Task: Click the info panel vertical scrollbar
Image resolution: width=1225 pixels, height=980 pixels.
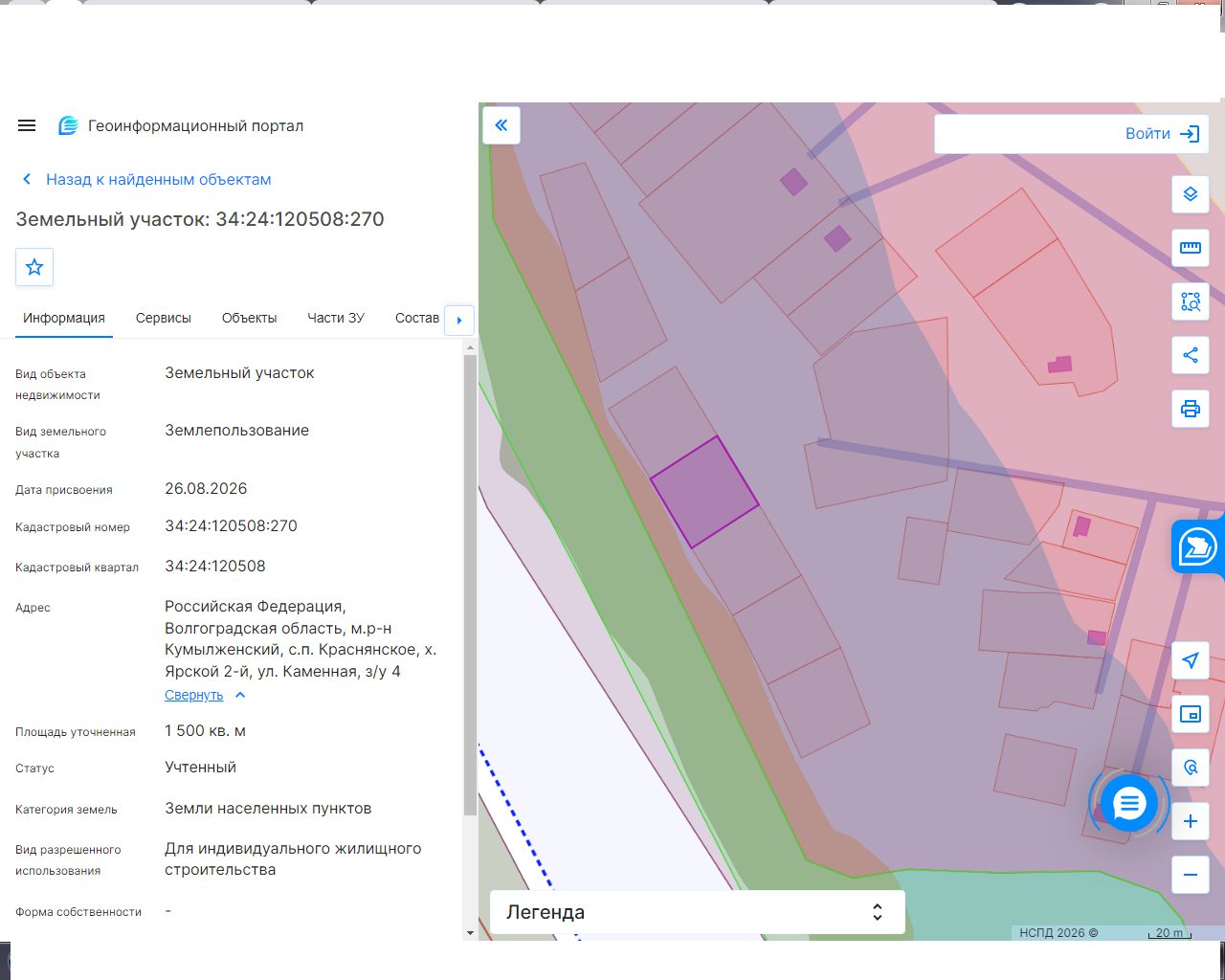Action: (x=470, y=585)
